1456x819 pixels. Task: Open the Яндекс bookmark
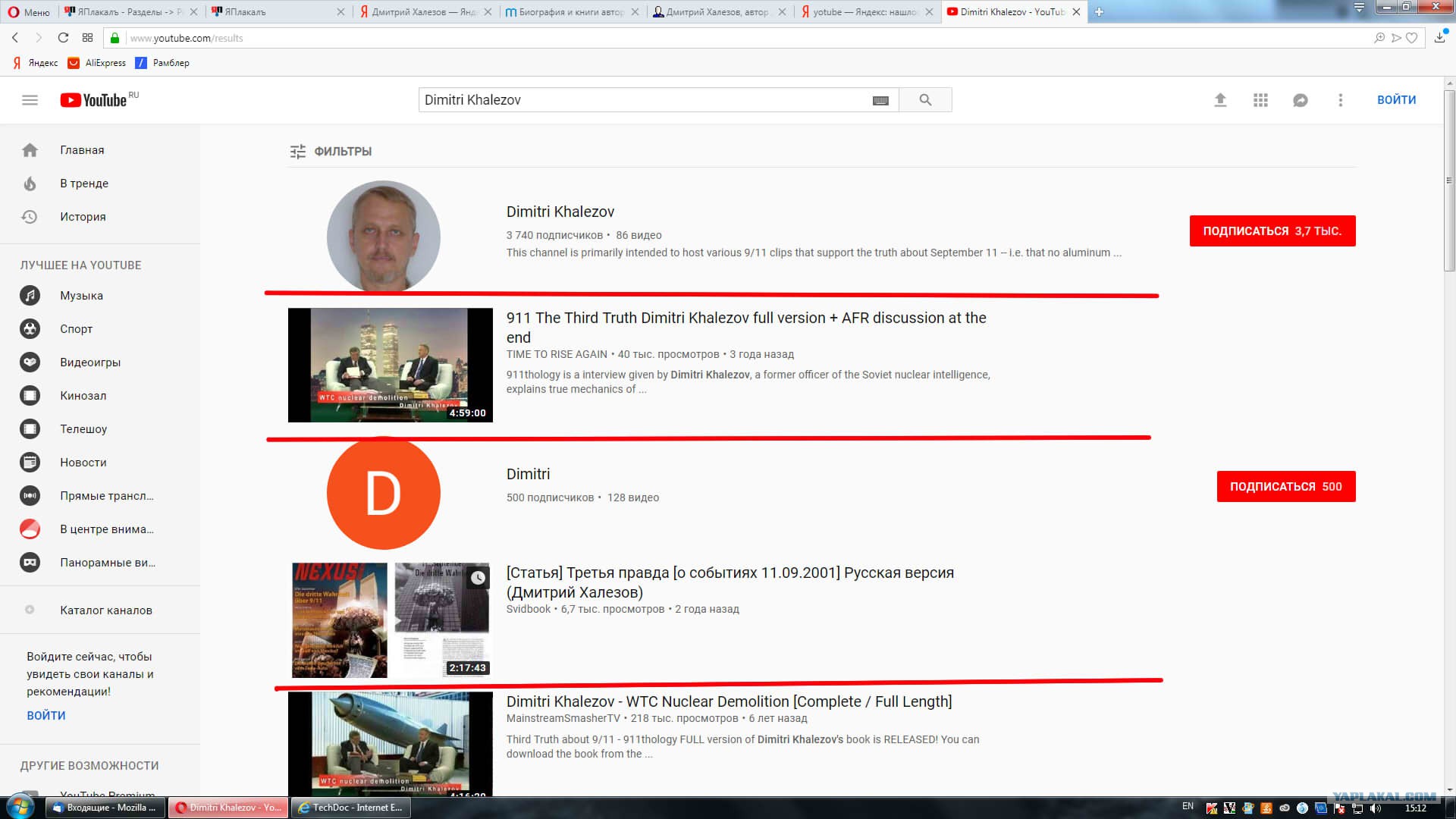pyautogui.click(x=36, y=63)
